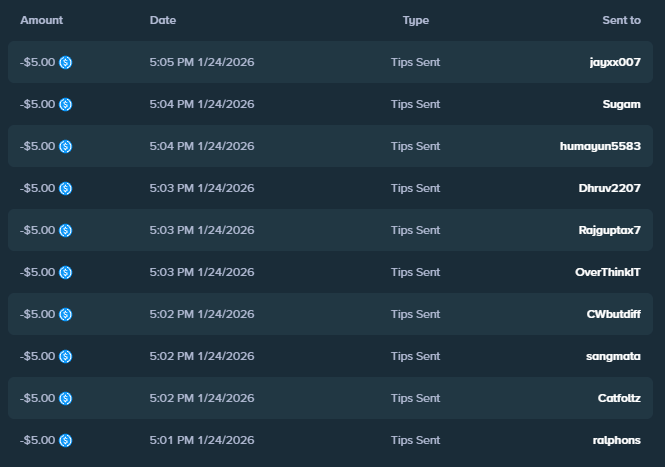This screenshot has height=467, width=665.
Task: Click -$5.00 amount in Rajguptax7 row
Action: [38, 230]
